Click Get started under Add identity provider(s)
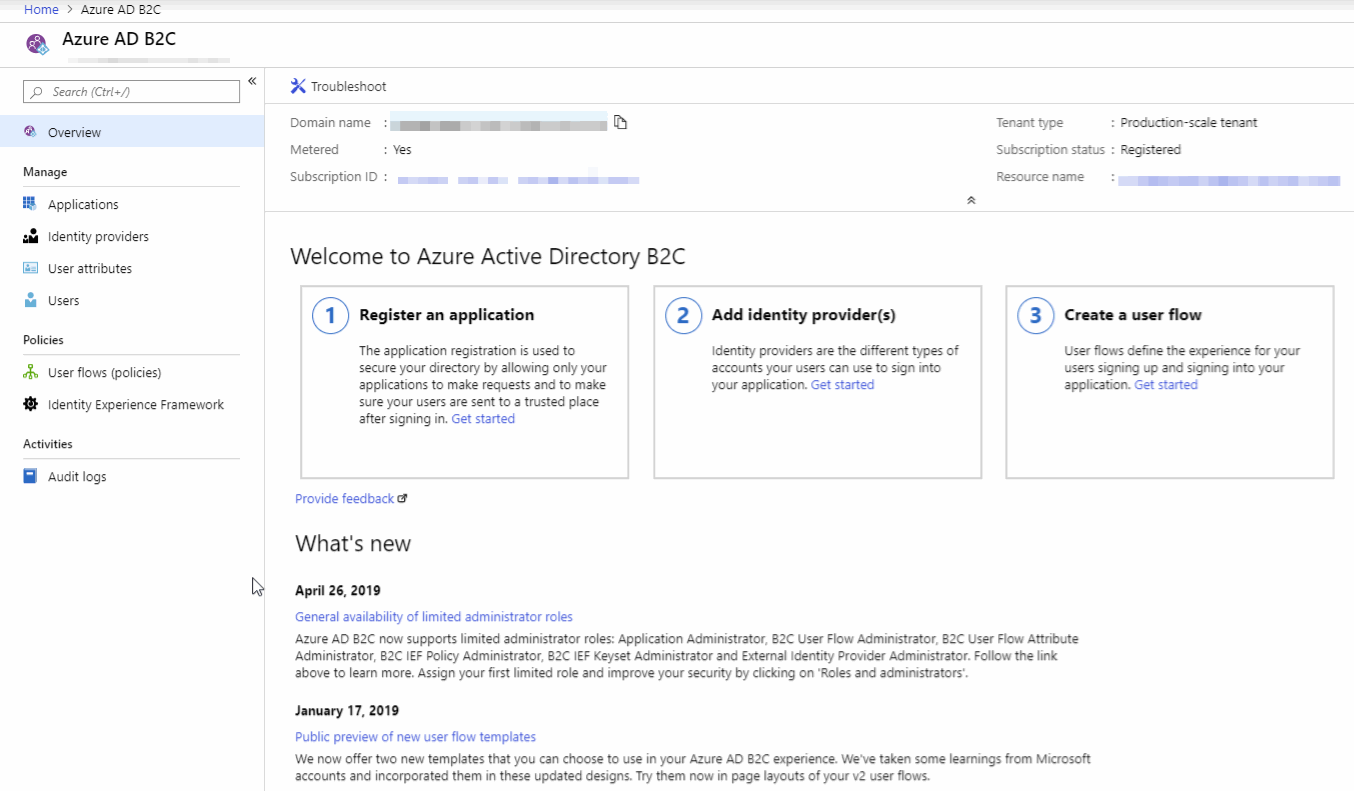Viewport: 1354px width, 791px height. tap(842, 385)
